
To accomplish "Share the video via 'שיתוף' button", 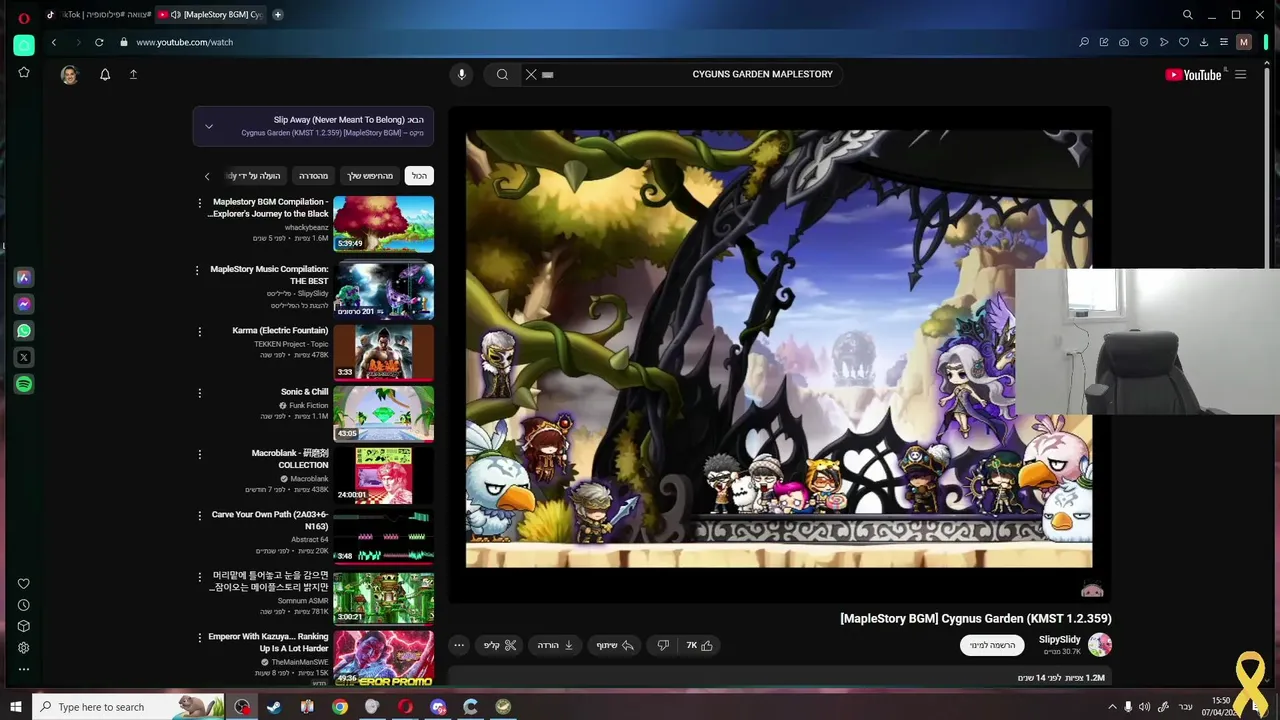I will (615, 645).
